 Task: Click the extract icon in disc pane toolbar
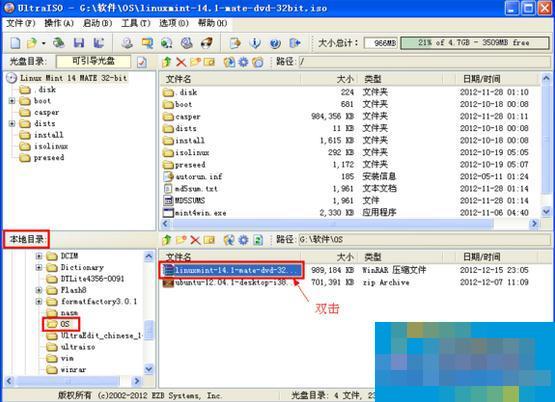tap(229, 62)
